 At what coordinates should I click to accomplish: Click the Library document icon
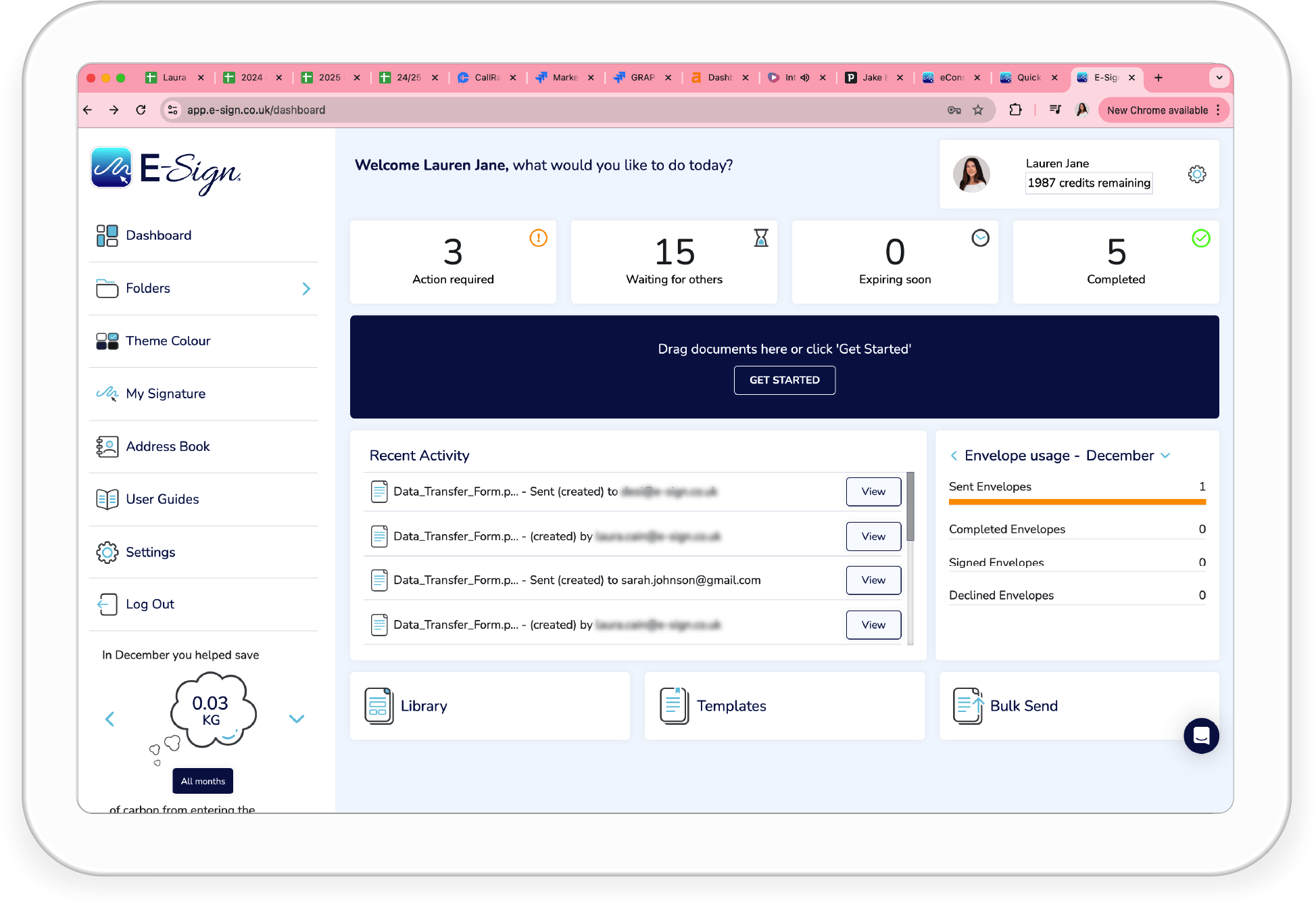point(379,705)
